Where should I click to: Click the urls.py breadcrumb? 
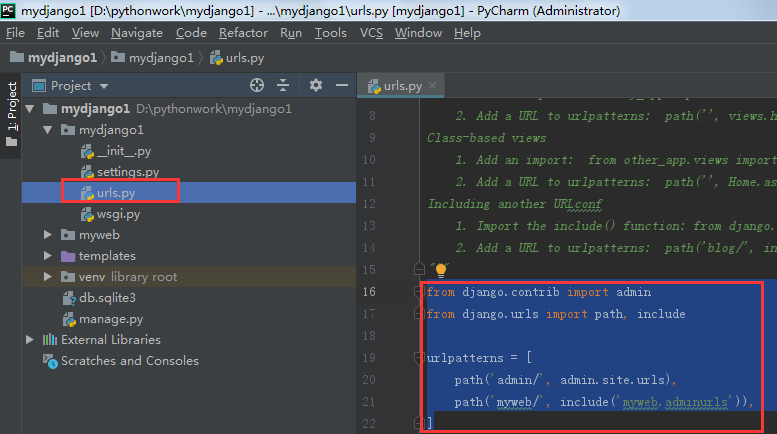point(237,58)
